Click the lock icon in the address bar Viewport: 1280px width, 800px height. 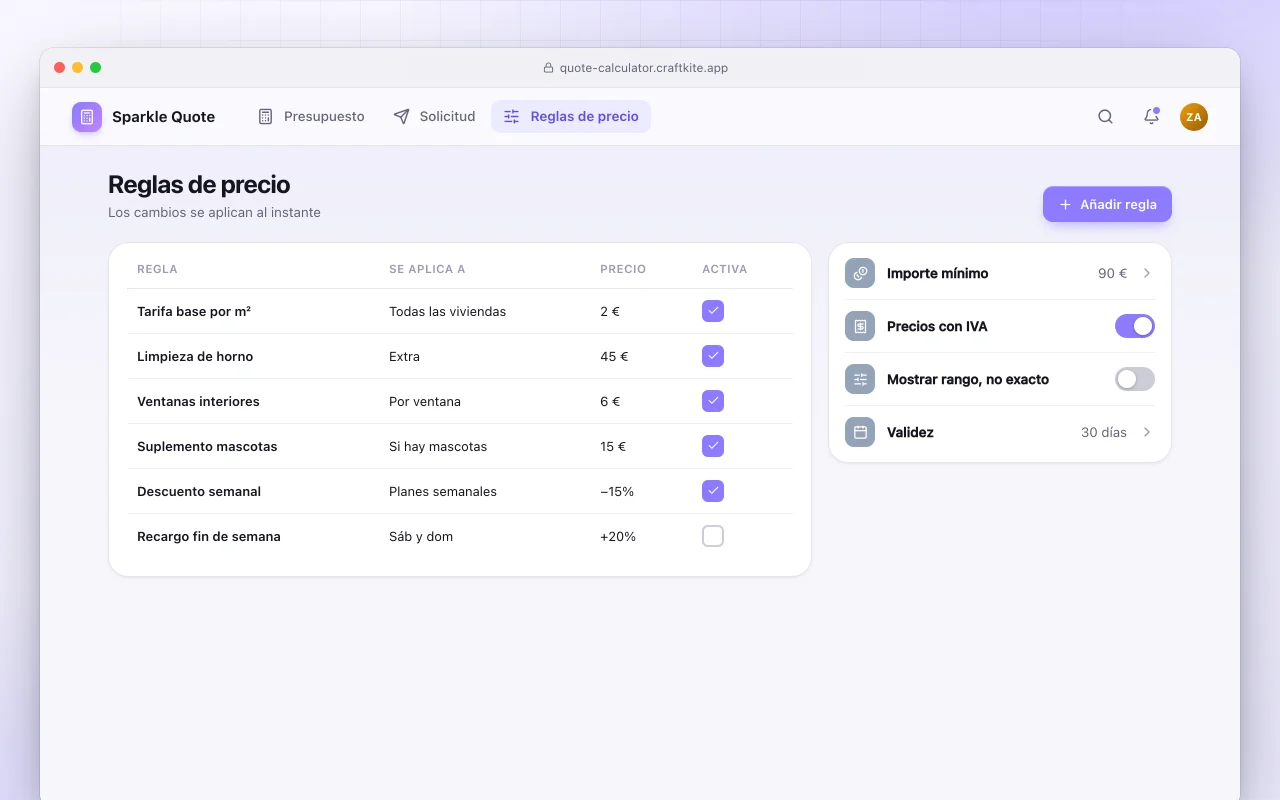click(x=548, y=68)
